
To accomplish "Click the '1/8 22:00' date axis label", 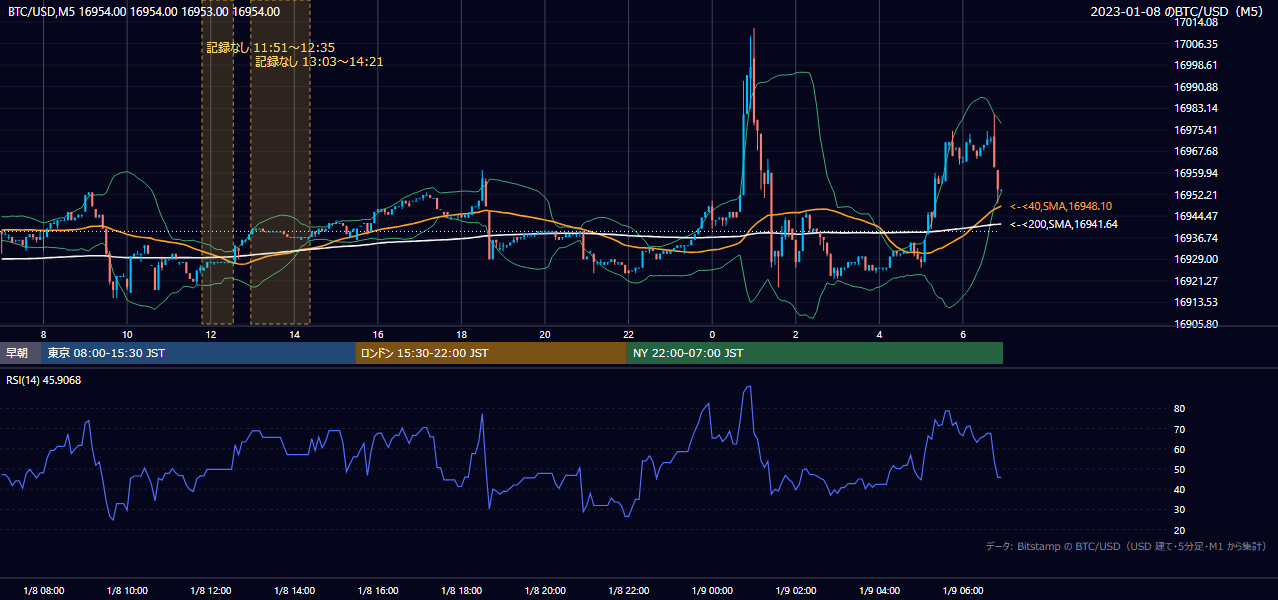I will tap(629, 591).
